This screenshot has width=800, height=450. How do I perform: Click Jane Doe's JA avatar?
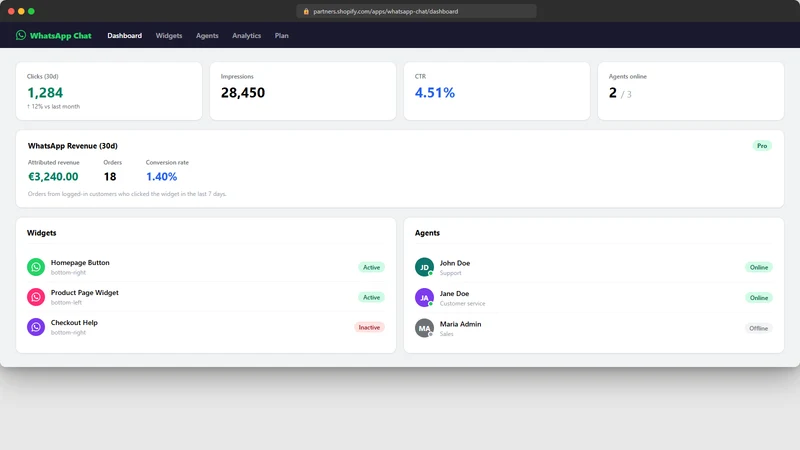click(x=424, y=297)
